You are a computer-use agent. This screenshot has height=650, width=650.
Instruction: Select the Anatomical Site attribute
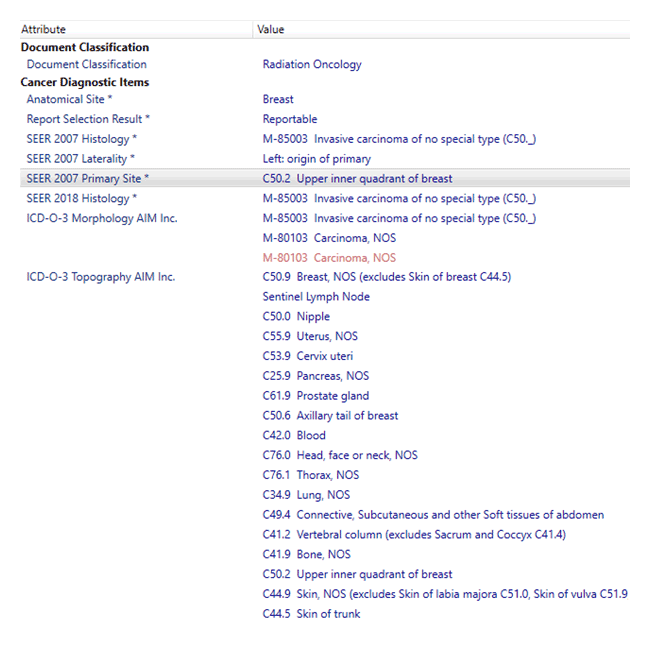pyautogui.click(x=69, y=99)
